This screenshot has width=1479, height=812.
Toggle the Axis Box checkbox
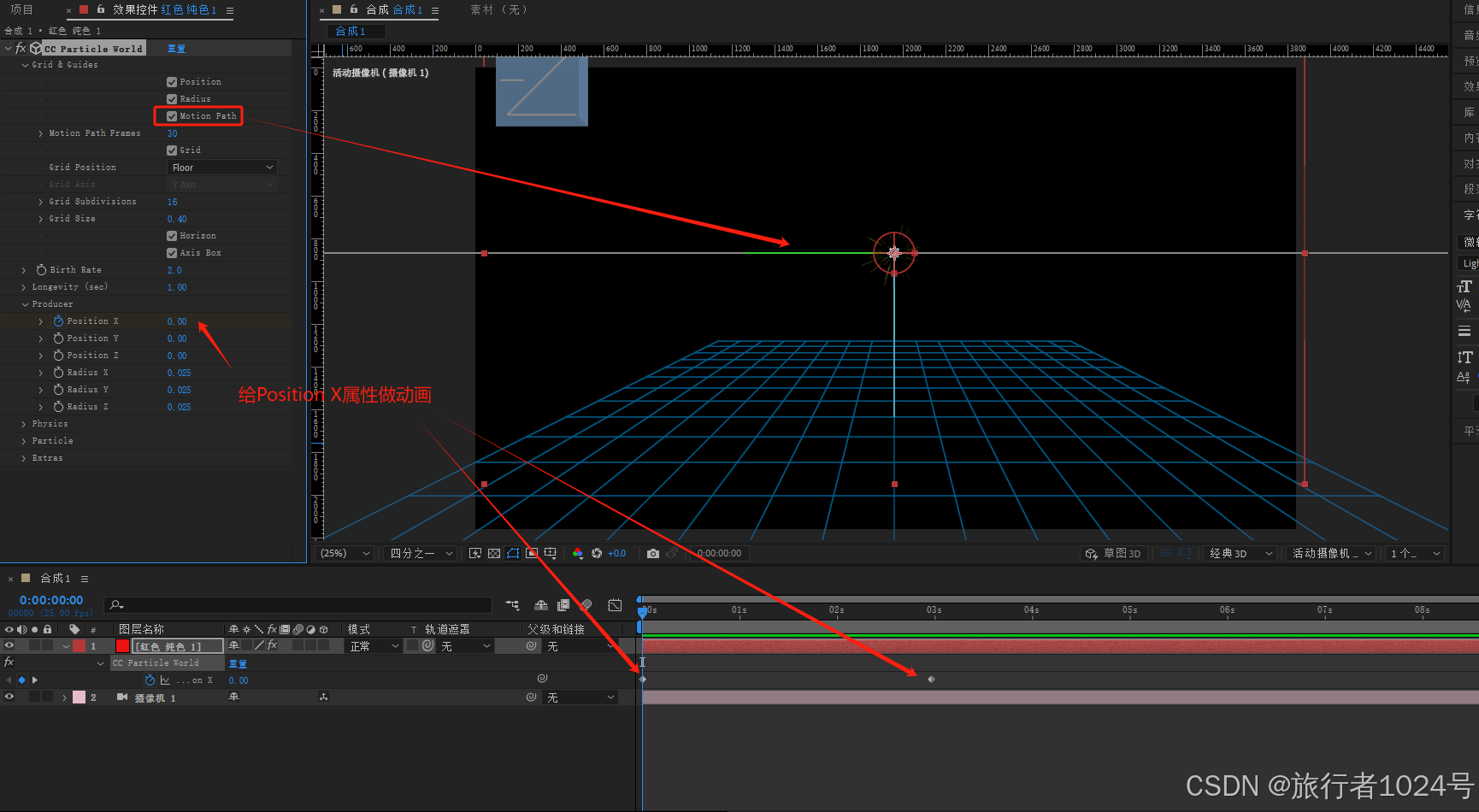[172, 253]
